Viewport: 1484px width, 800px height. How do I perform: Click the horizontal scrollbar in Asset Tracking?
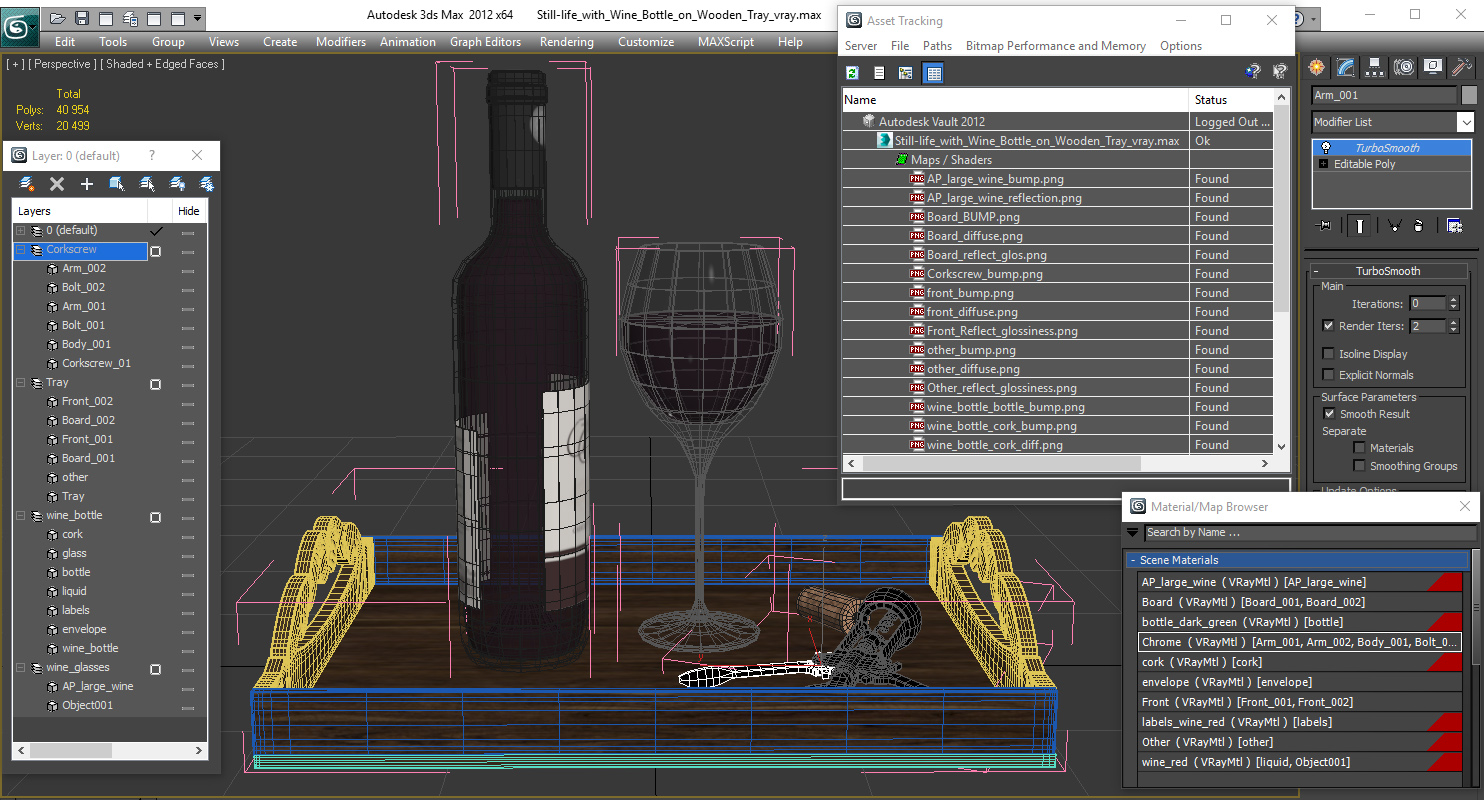click(1001, 464)
